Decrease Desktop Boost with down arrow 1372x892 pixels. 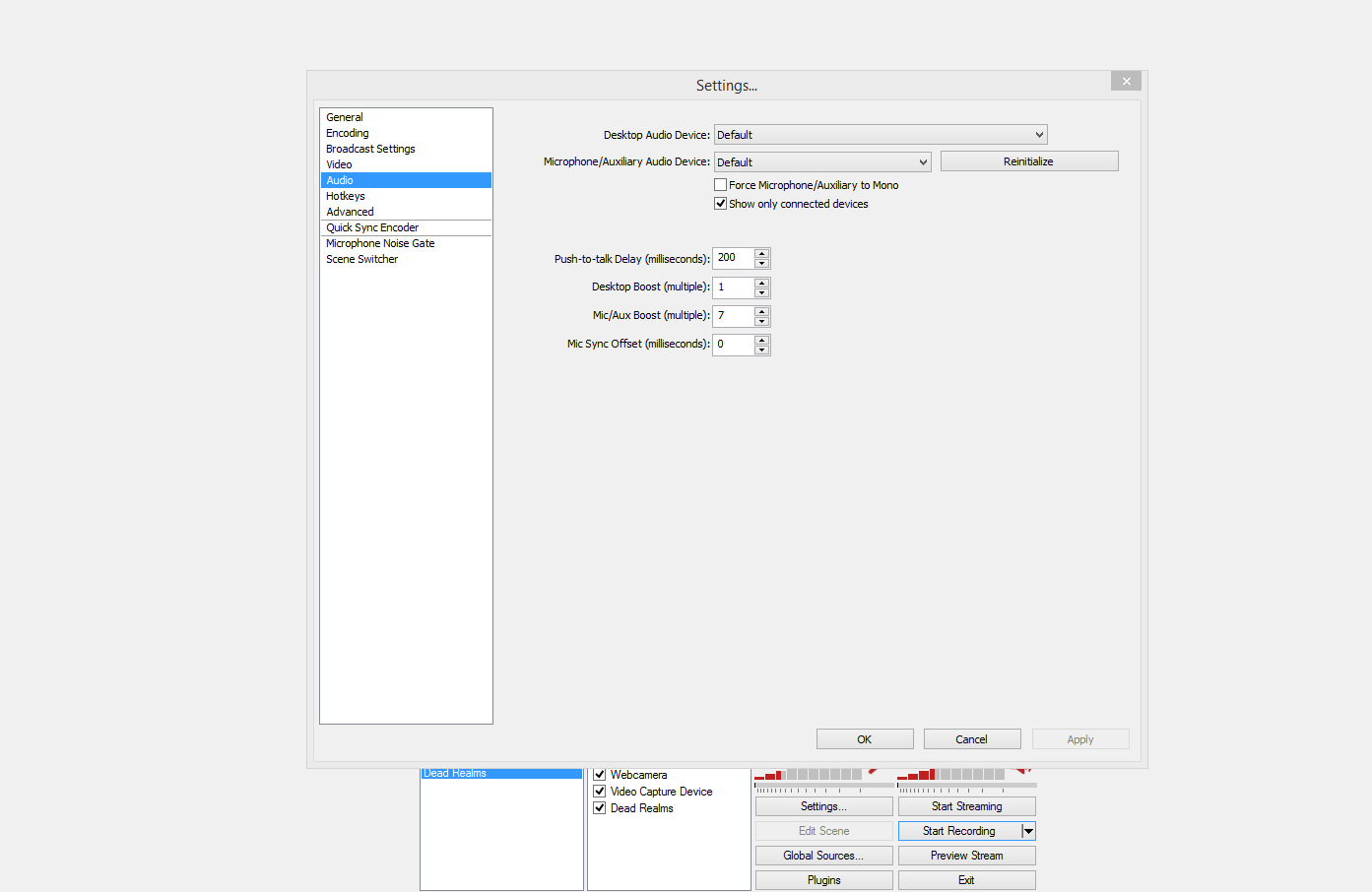pyautogui.click(x=761, y=292)
